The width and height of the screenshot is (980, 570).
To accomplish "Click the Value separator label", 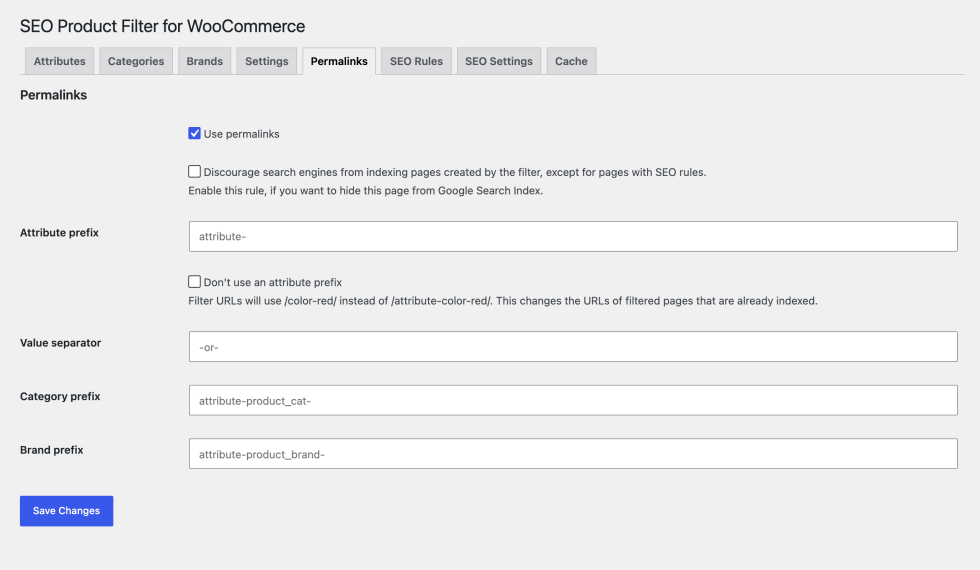I will coord(61,342).
